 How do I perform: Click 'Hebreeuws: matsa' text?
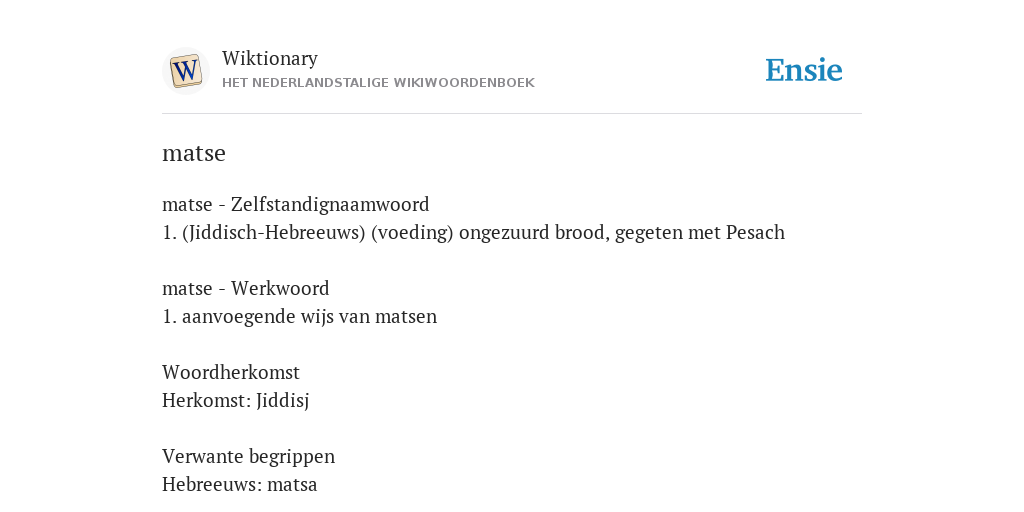coord(240,485)
